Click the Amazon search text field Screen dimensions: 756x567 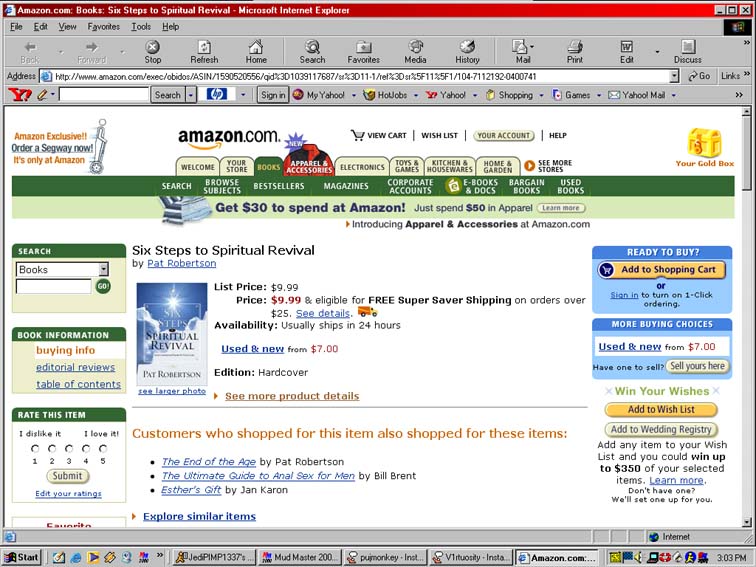click(x=53, y=286)
